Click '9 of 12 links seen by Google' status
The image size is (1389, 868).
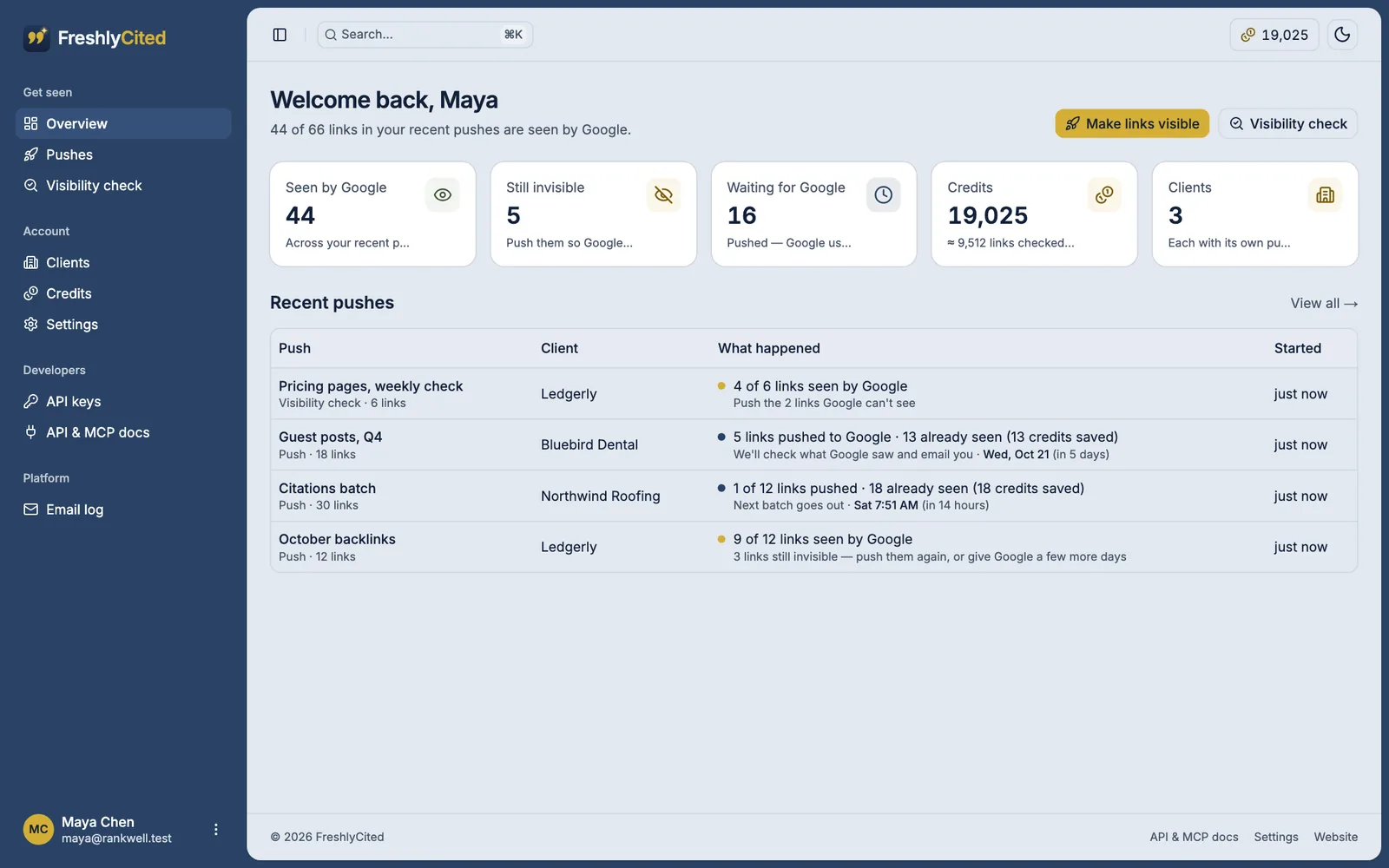(823, 539)
